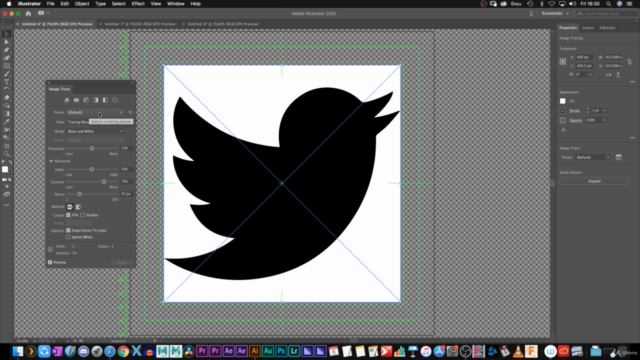Open the rotation angle dropdown
The image size is (640, 360).
[590, 75]
